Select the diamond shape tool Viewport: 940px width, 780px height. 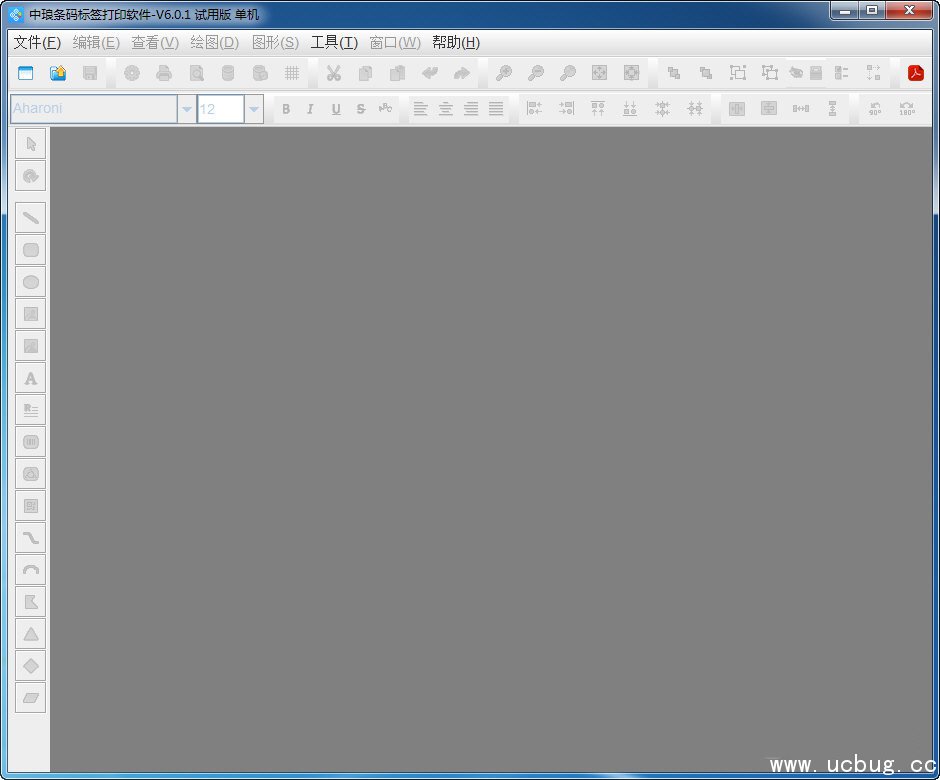(31, 666)
